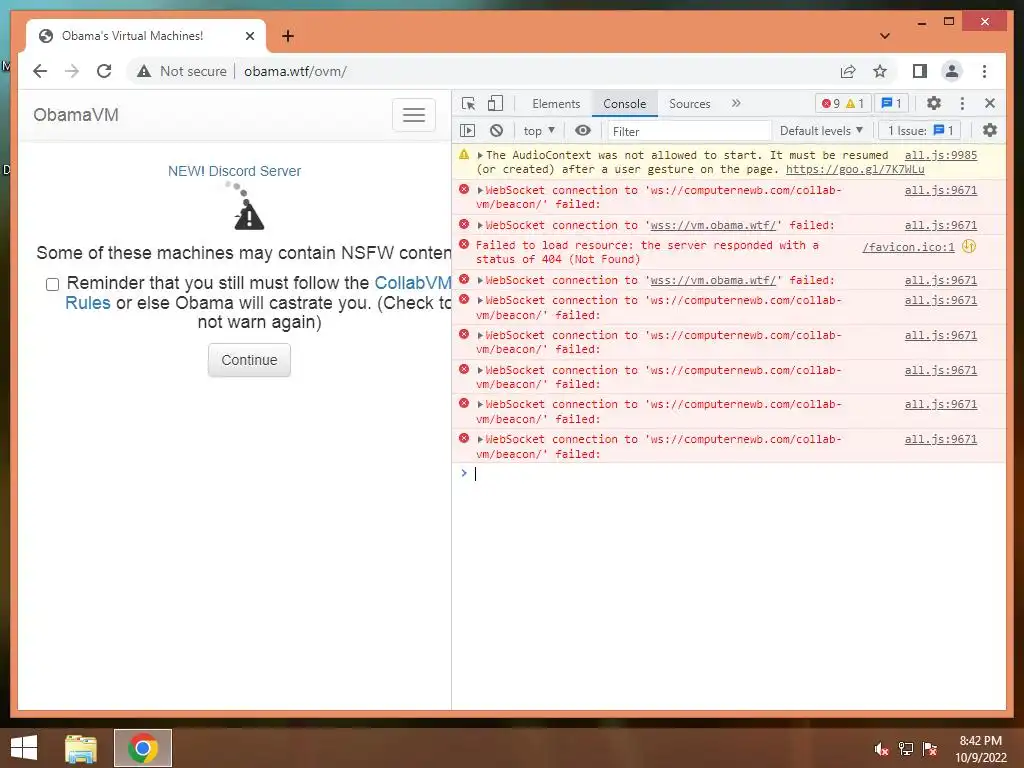Image resolution: width=1024 pixels, height=768 pixels.
Task: Select the Console tab
Action: [x=624, y=104]
